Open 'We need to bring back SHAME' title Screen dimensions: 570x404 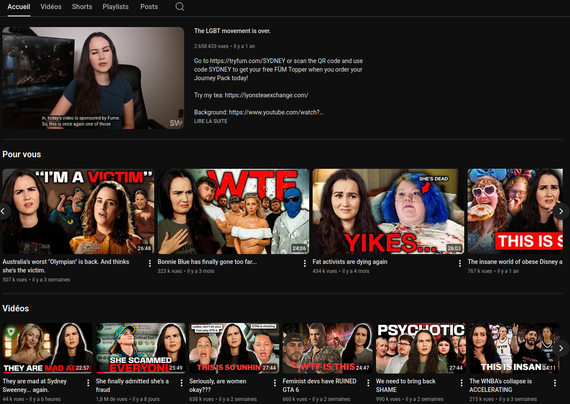click(406, 385)
